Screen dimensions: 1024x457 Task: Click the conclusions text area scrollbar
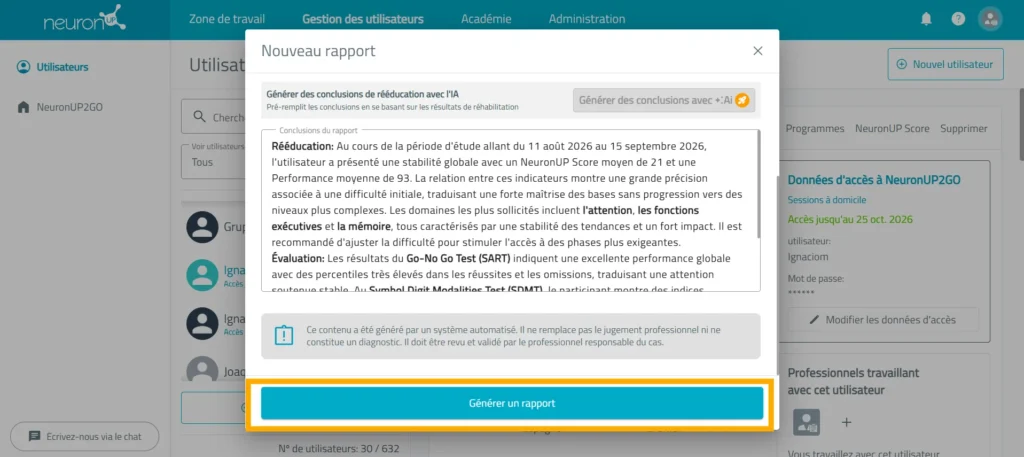(758, 184)
